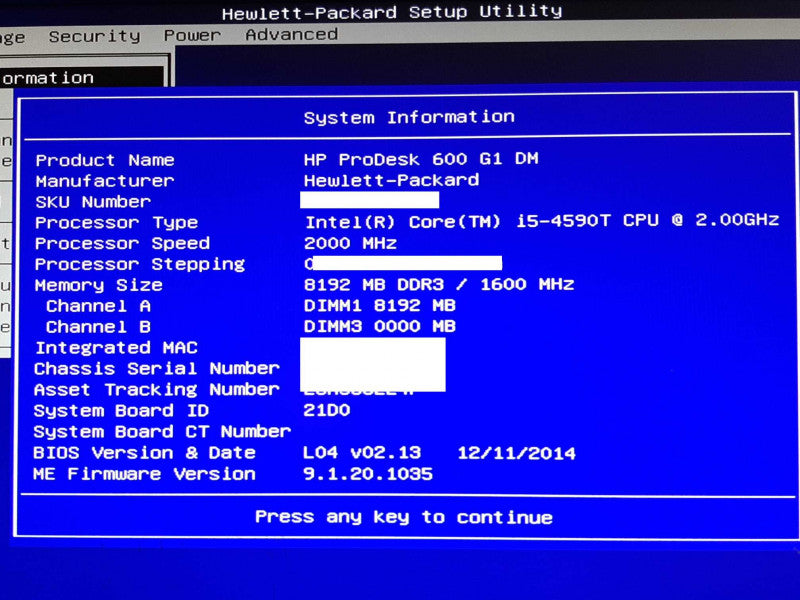The width and height of the screenshot is (800, 600).
Task: Click the 'DIMM1 8192 MB' value
Action: point(380,306)
